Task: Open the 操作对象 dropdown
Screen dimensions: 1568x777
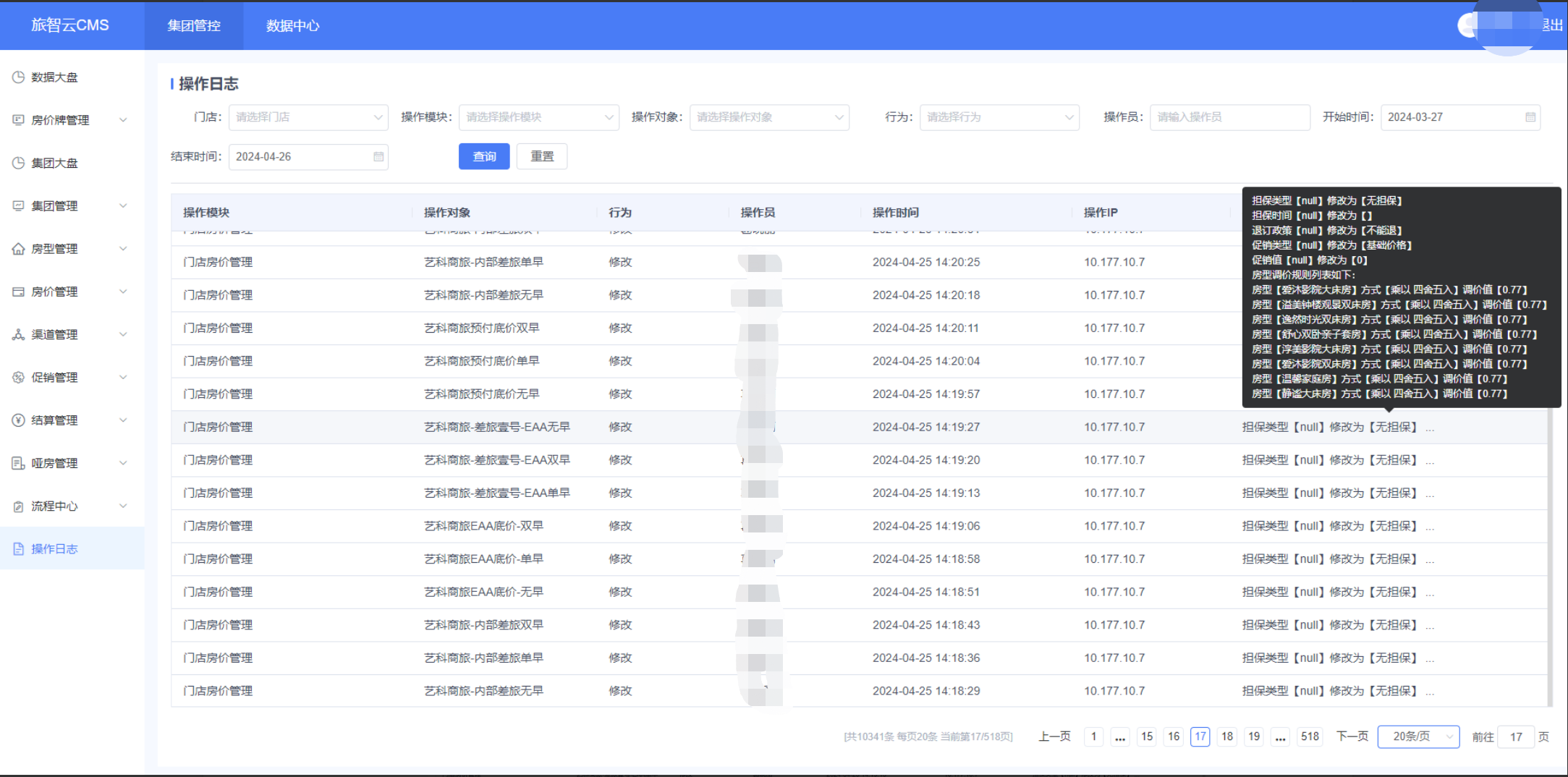Action: pos(769,117)
